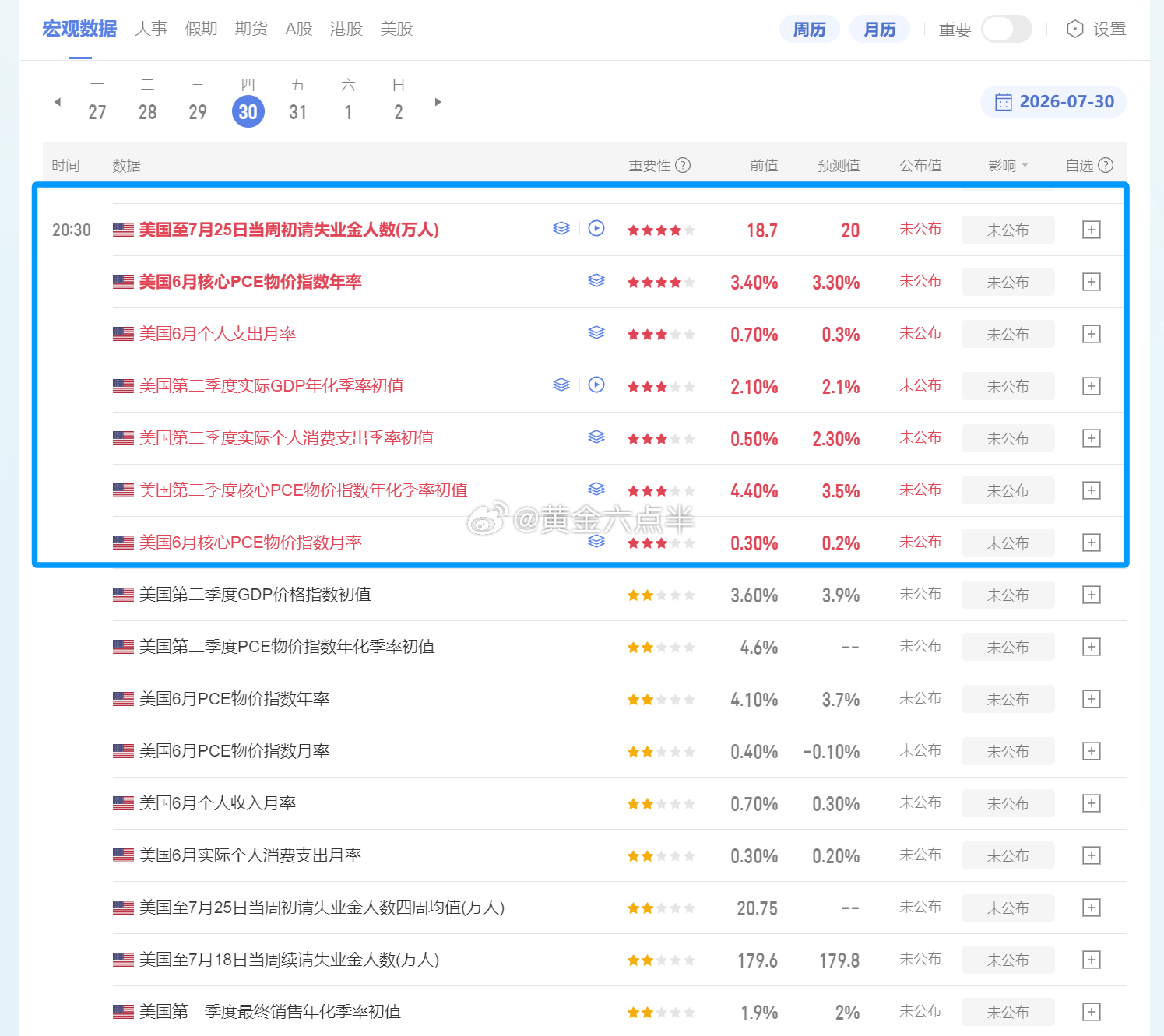The width and height of the screenshot is (1164, 1036).
Task: Open layers icon for 初请失业金人数 row
Action: click(x=561, y=228)
